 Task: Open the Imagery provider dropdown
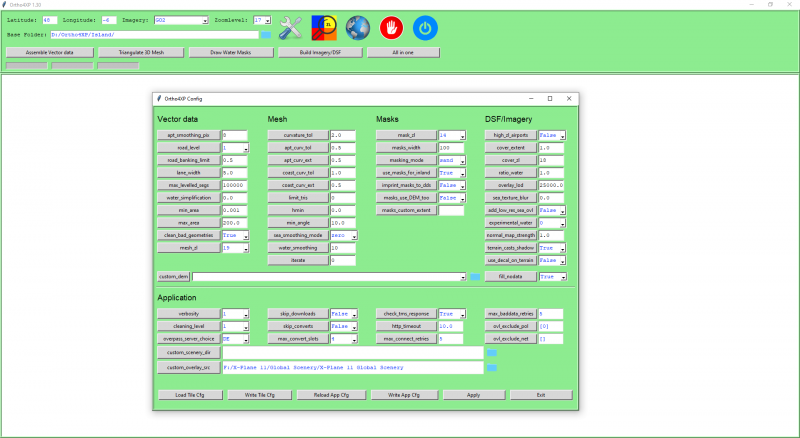(x=205, y=20)
